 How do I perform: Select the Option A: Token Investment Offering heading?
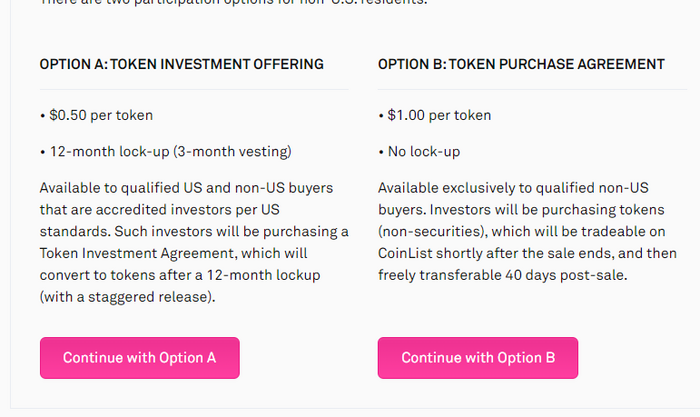coord(181,64)
